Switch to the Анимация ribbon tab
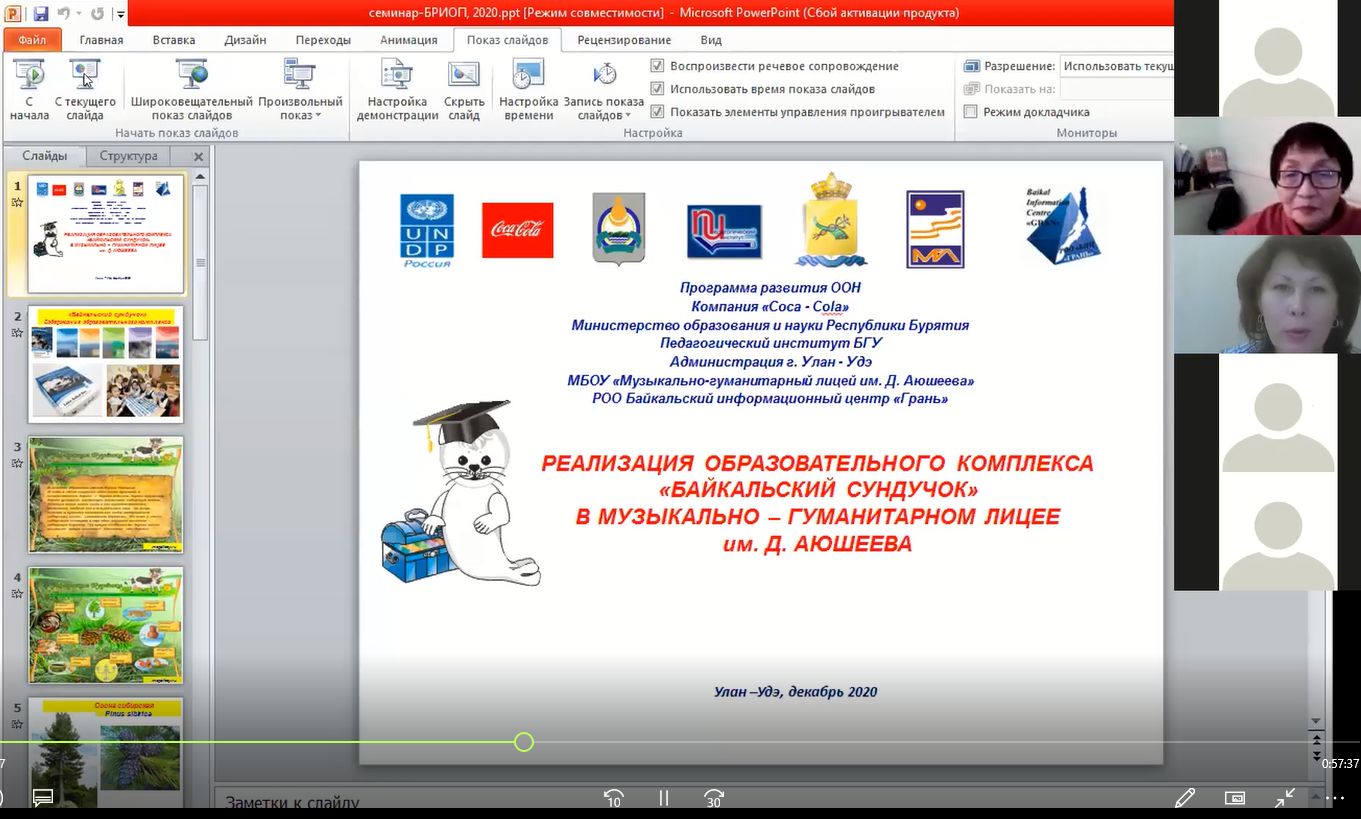The image size is (1361, 819). coord(408,40)
